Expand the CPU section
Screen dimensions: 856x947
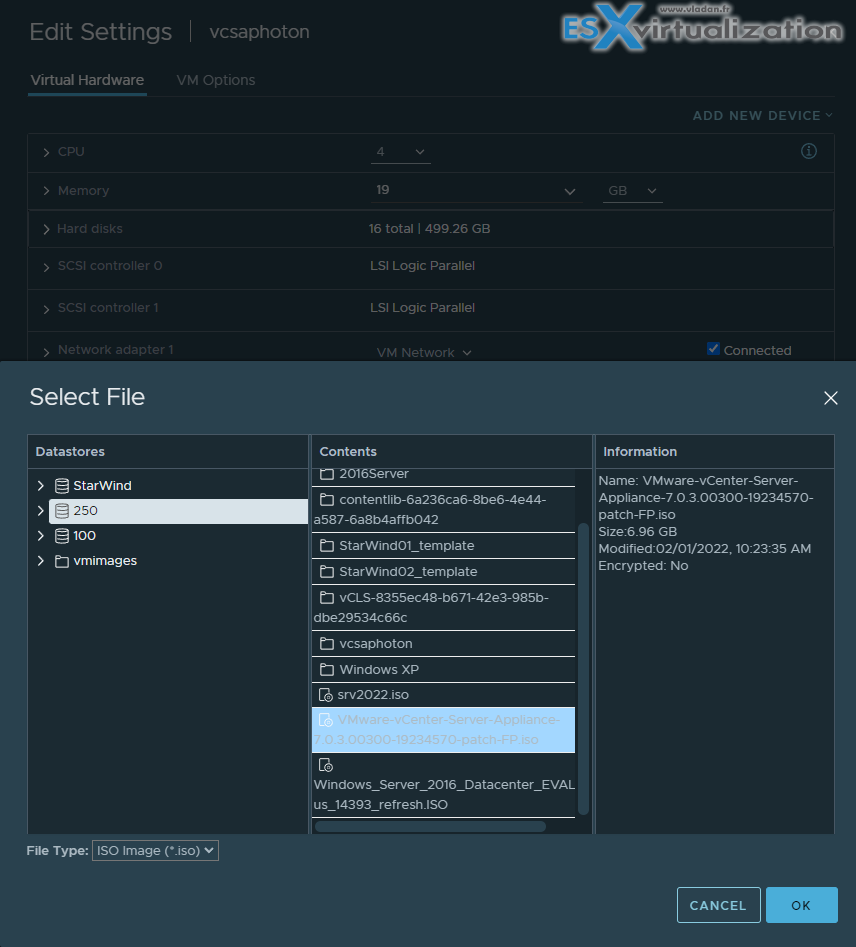coord(46,152)
